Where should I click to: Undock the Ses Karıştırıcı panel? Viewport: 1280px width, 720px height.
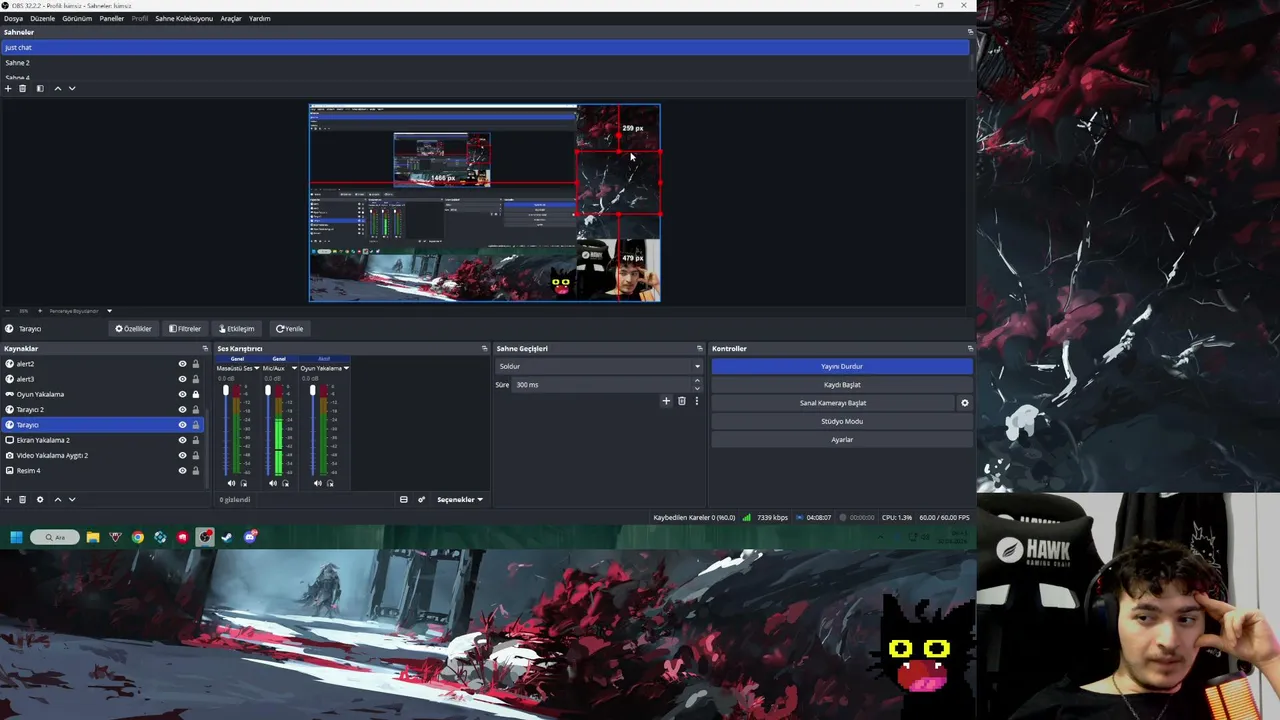(x=485, y=349)
